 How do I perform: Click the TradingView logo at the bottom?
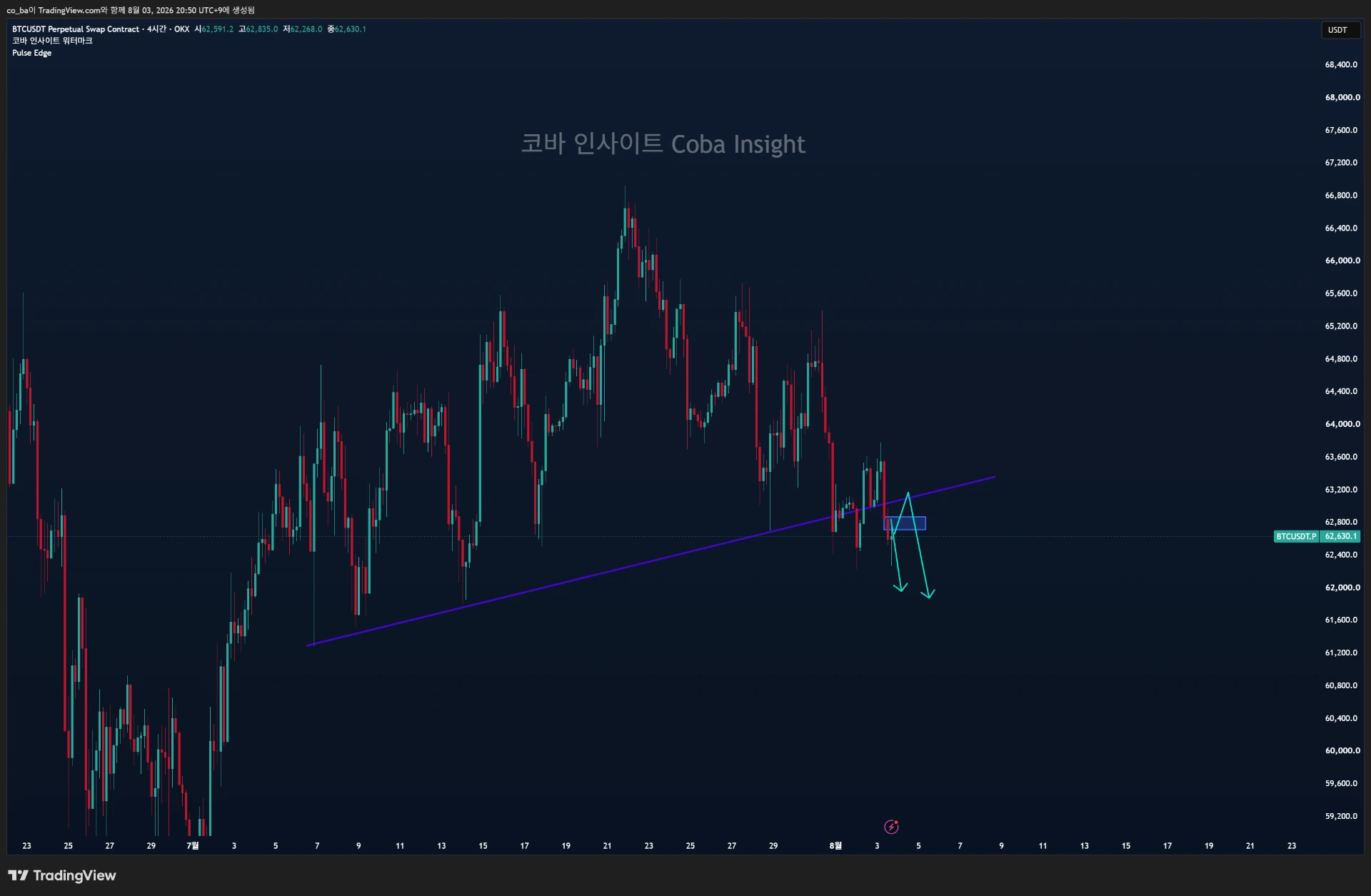(x=62, y=875)
